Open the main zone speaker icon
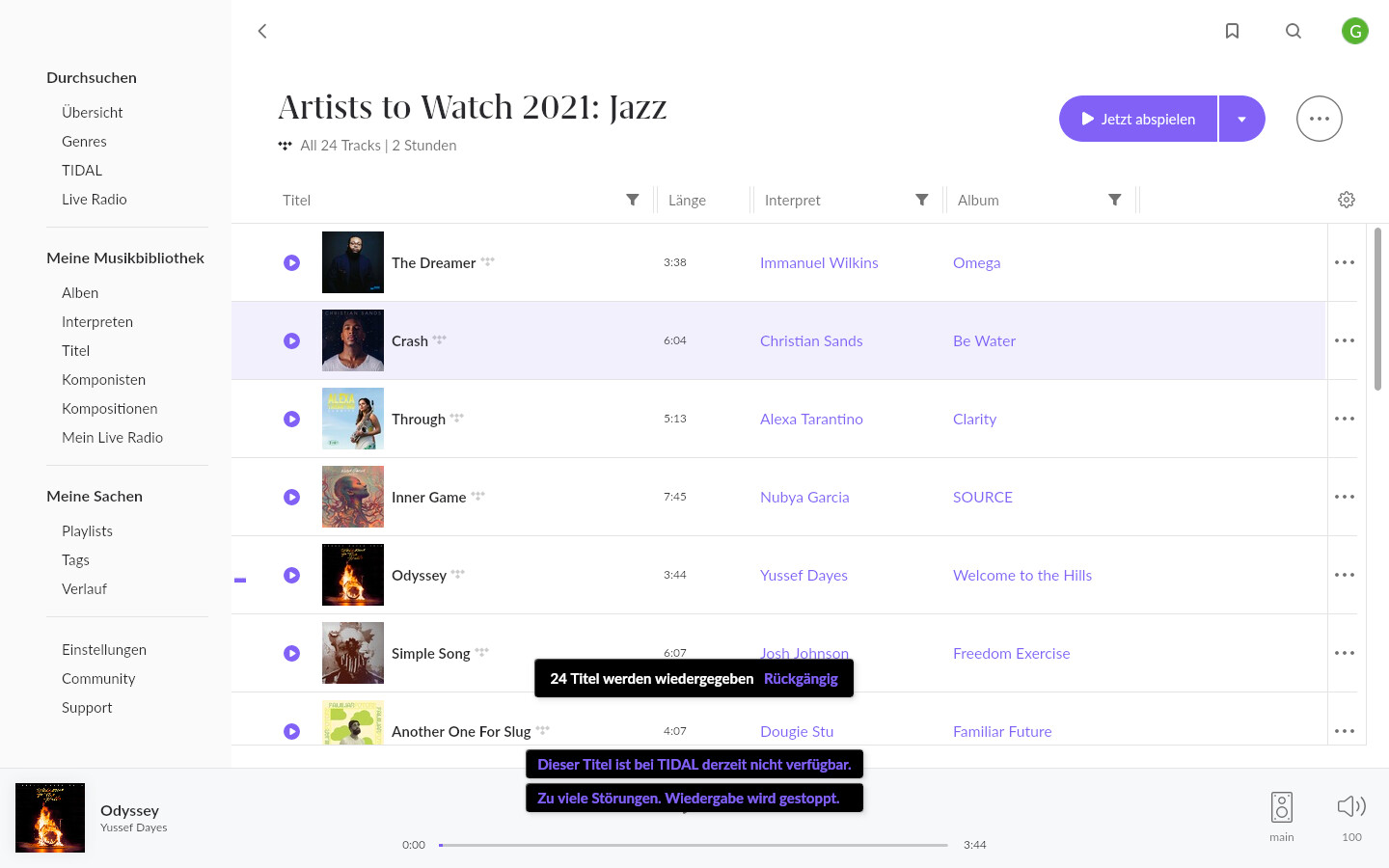The width and height of the screenshot is (1389, 868). (x=1282, y=807)
